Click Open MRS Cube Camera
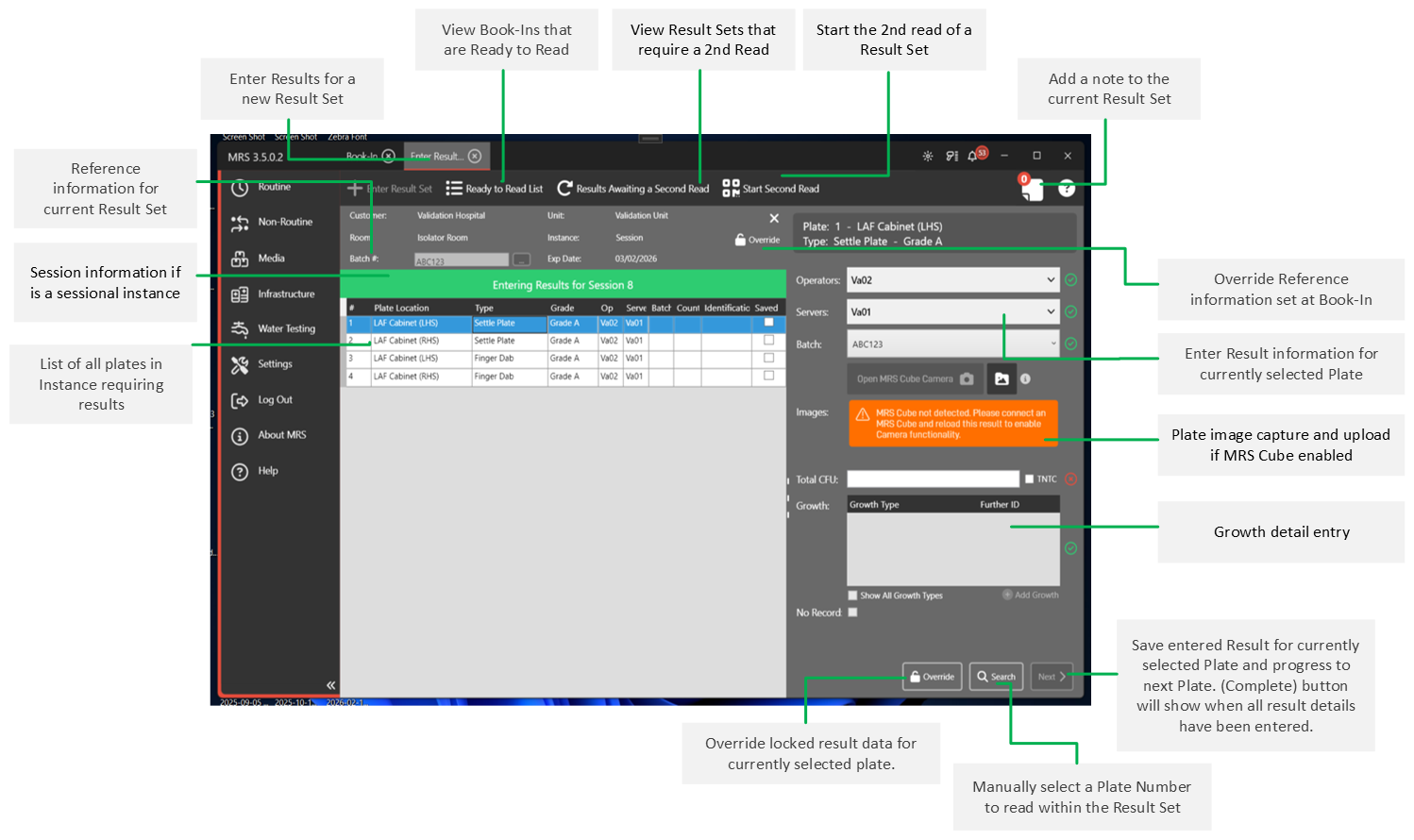Image resolution: width=1414 pixels, height=840 pixels. point(914,379)
